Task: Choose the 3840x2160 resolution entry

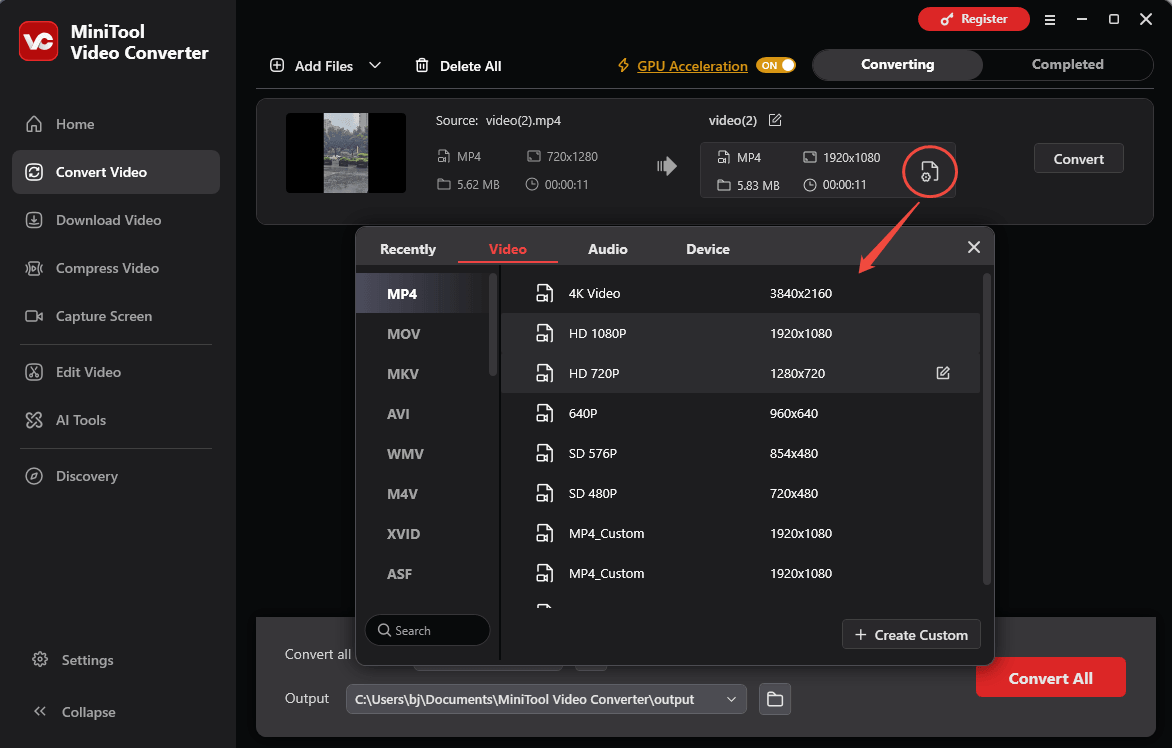Action: (801, 293)
